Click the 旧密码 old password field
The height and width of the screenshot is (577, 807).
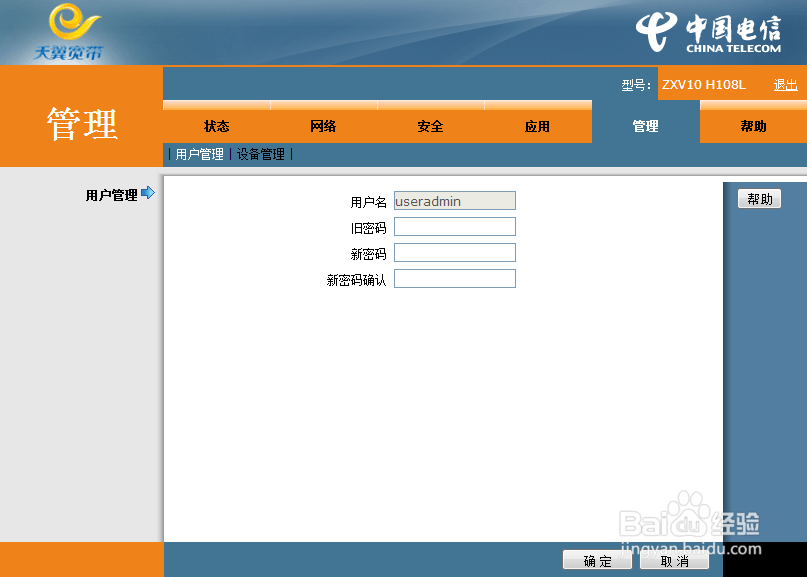click(x=454, y=226)
